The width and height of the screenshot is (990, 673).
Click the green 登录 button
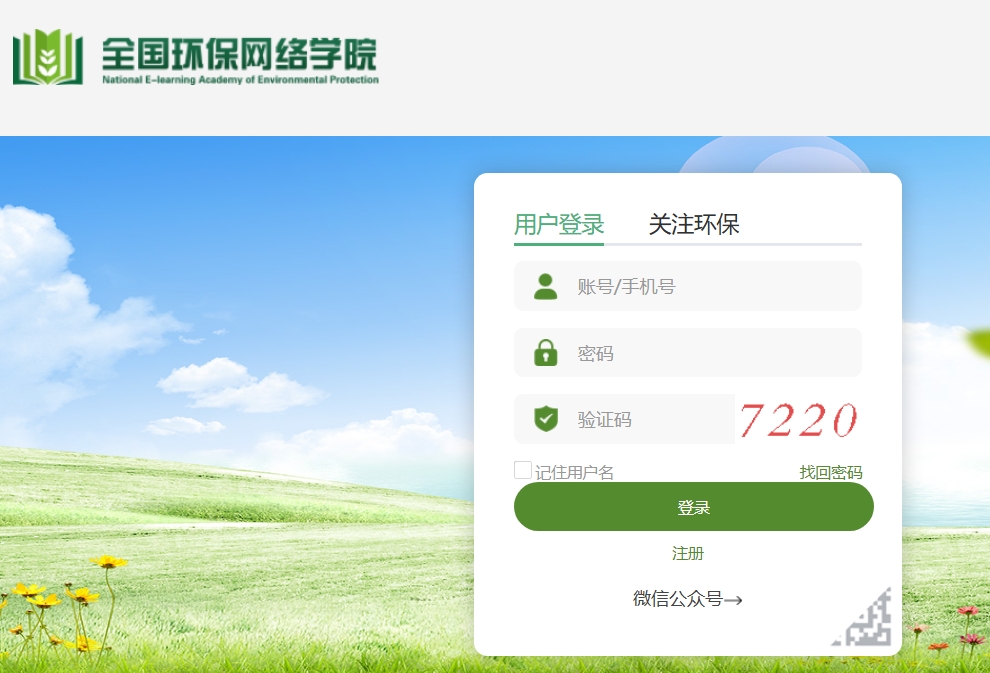[x=693, y=507]
